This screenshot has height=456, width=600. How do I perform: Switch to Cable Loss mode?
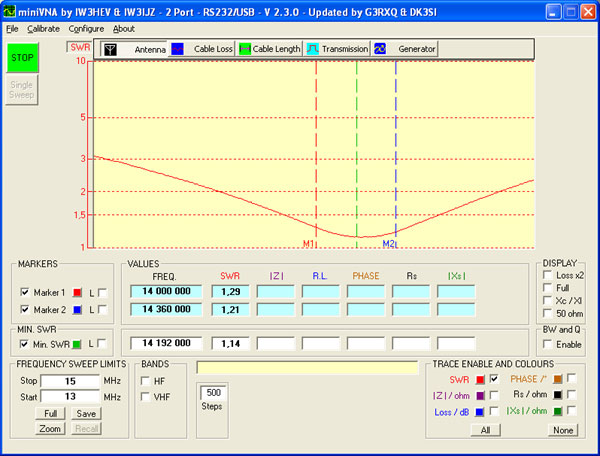click(x=177, y=48)
